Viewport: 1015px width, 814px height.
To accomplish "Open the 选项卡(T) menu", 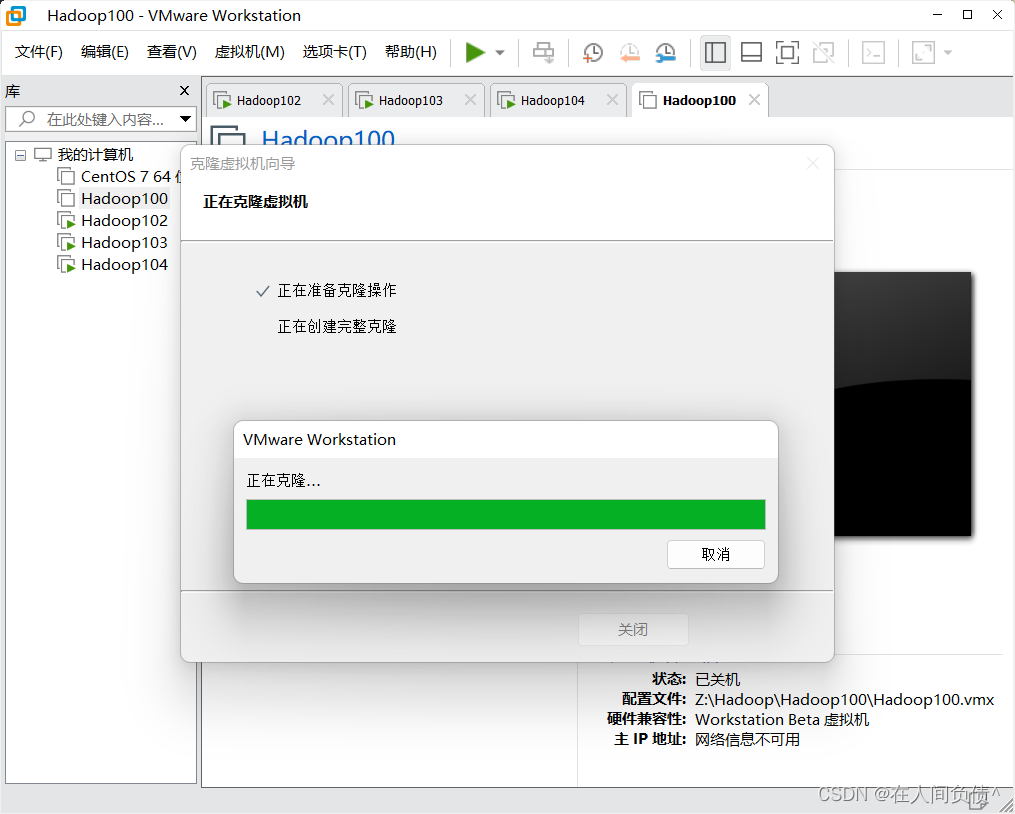I will pos(335,52).
